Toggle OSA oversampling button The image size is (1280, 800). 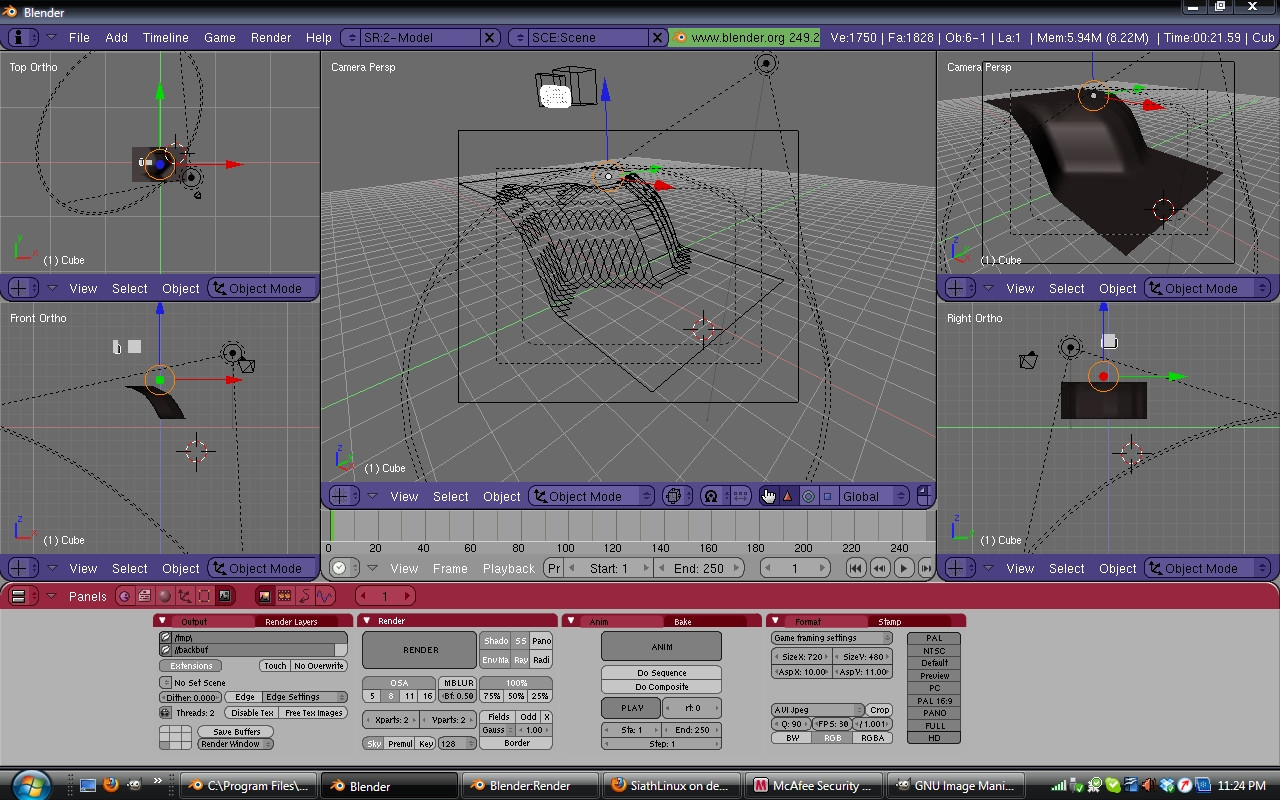pyautogui.click(x=399, y=683)
